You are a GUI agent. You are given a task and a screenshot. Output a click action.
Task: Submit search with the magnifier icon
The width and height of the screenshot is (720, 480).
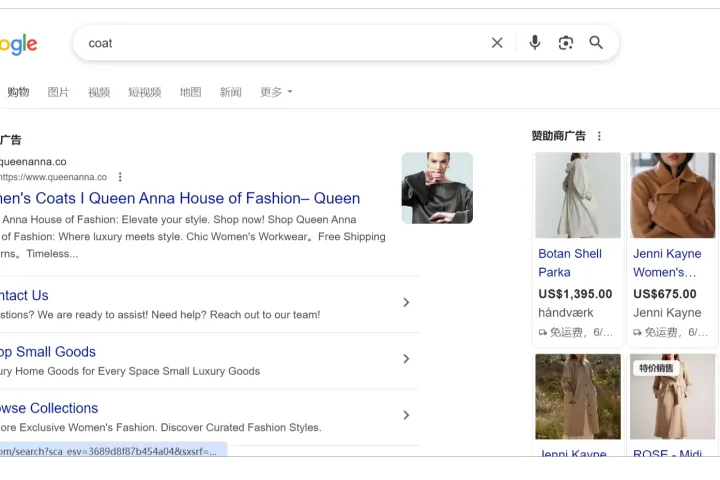click(x=596, y=43)
